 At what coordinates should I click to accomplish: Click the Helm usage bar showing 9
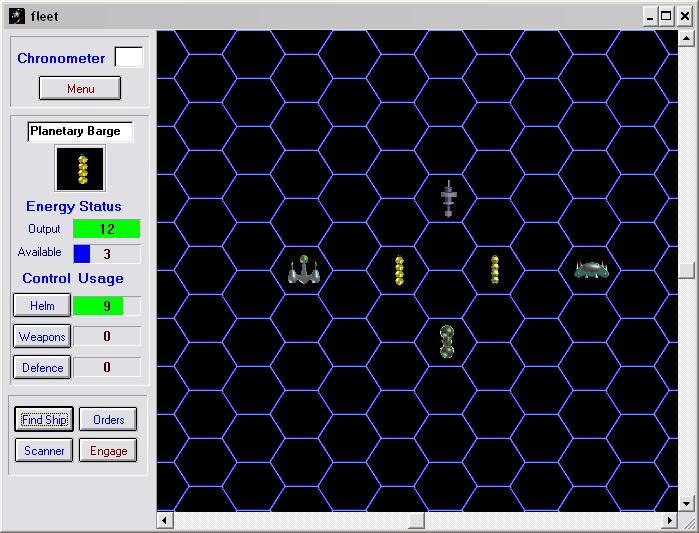[x=107, y=306]
